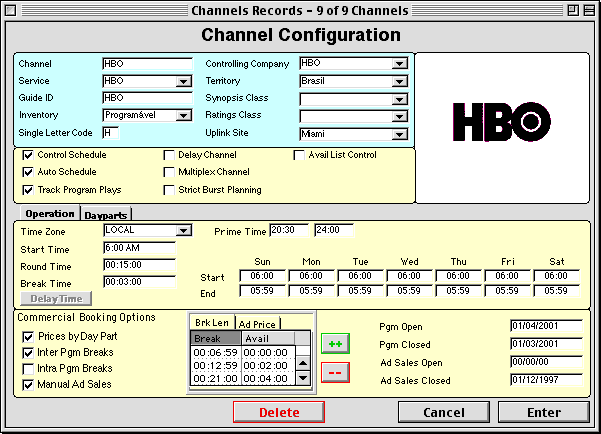The width and height of the screenshot is (601, 434).
Task: Click the Fri End time field
Action: 507,291
